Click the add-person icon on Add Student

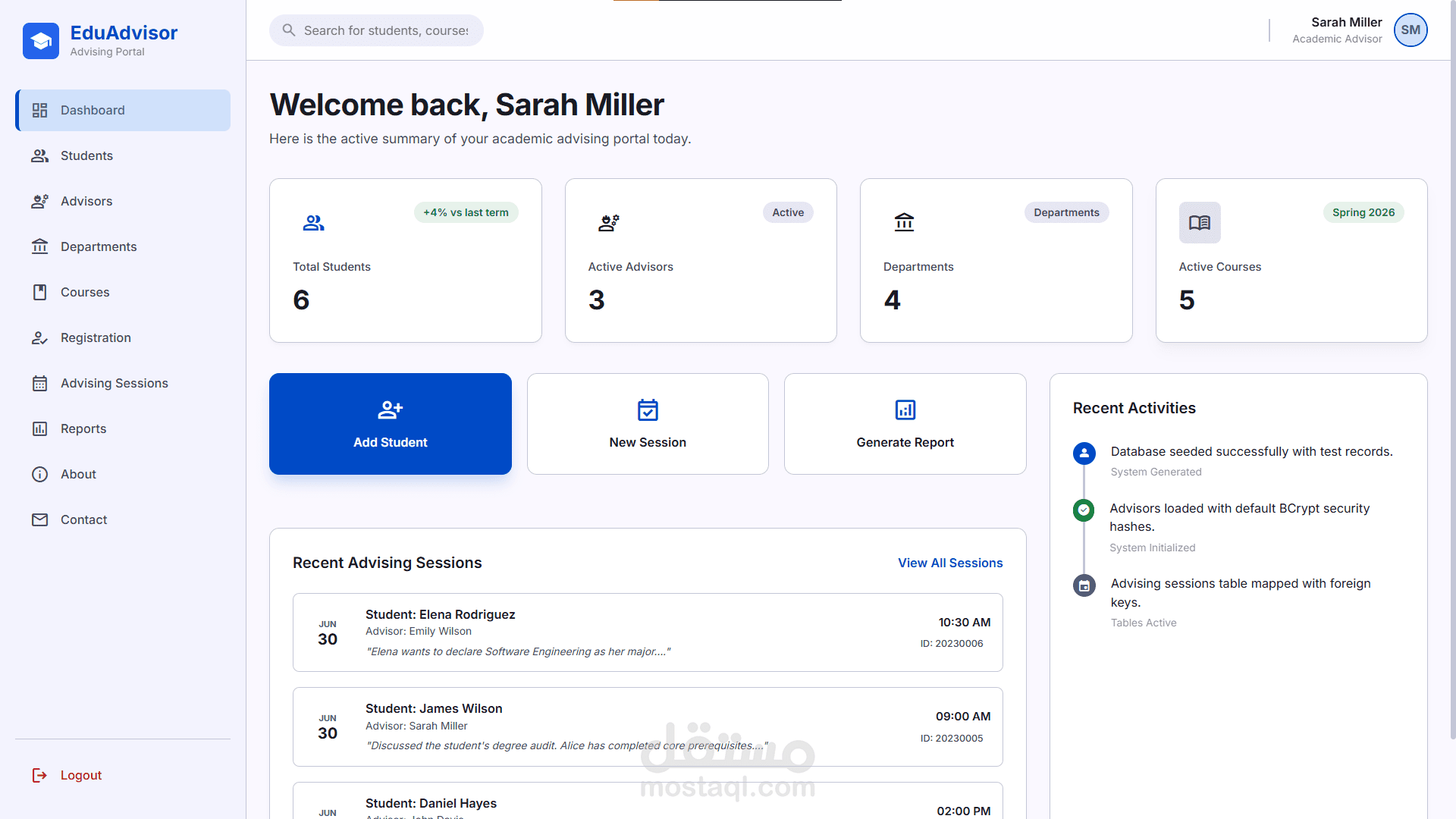391,410
